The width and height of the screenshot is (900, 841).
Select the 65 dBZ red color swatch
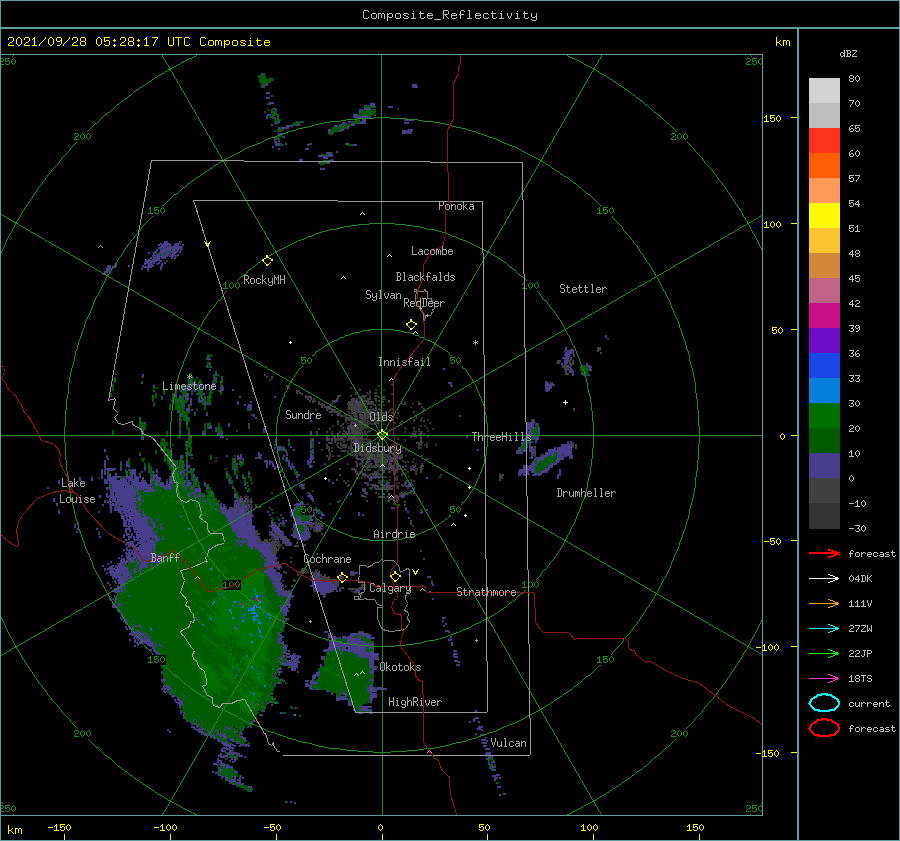point(824,141)
